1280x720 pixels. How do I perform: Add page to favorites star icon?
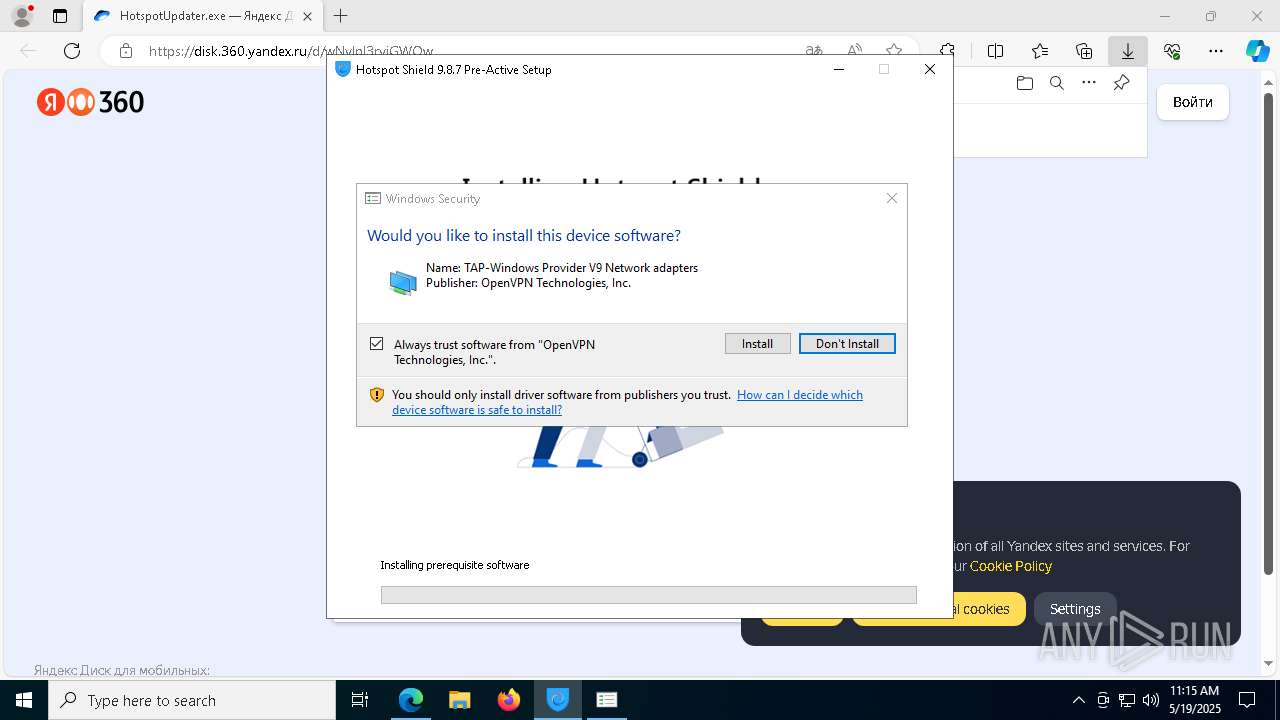point(894,51)
